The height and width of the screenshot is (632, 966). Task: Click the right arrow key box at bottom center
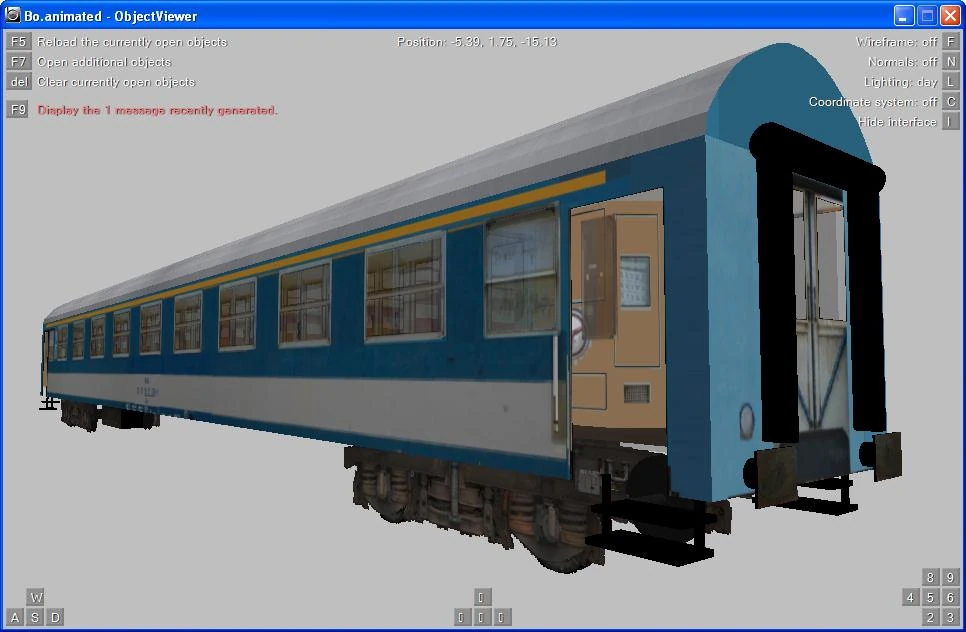click(x=502, y=617)
